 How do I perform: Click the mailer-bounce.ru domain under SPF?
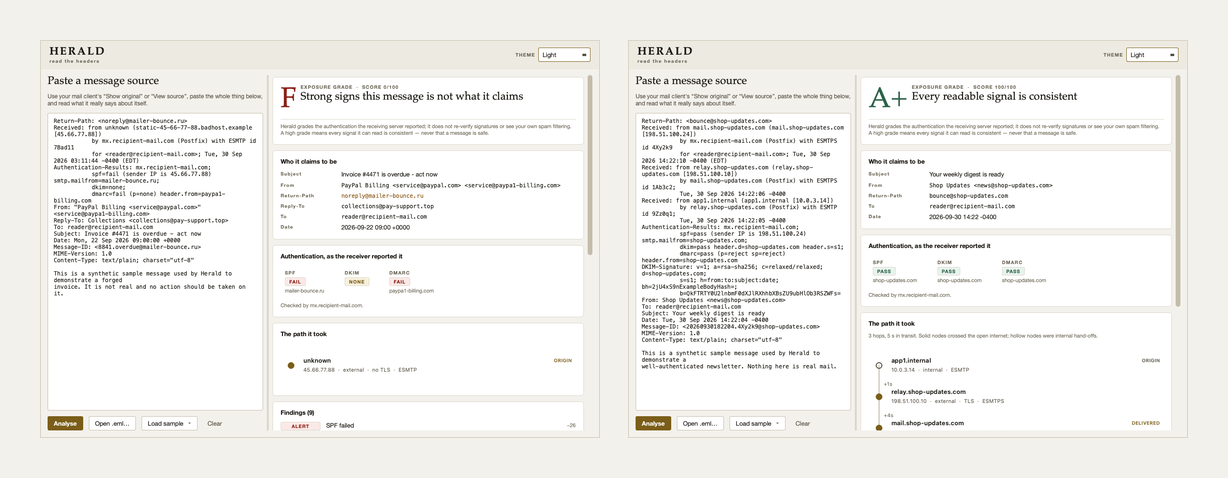tap(303, 291)
